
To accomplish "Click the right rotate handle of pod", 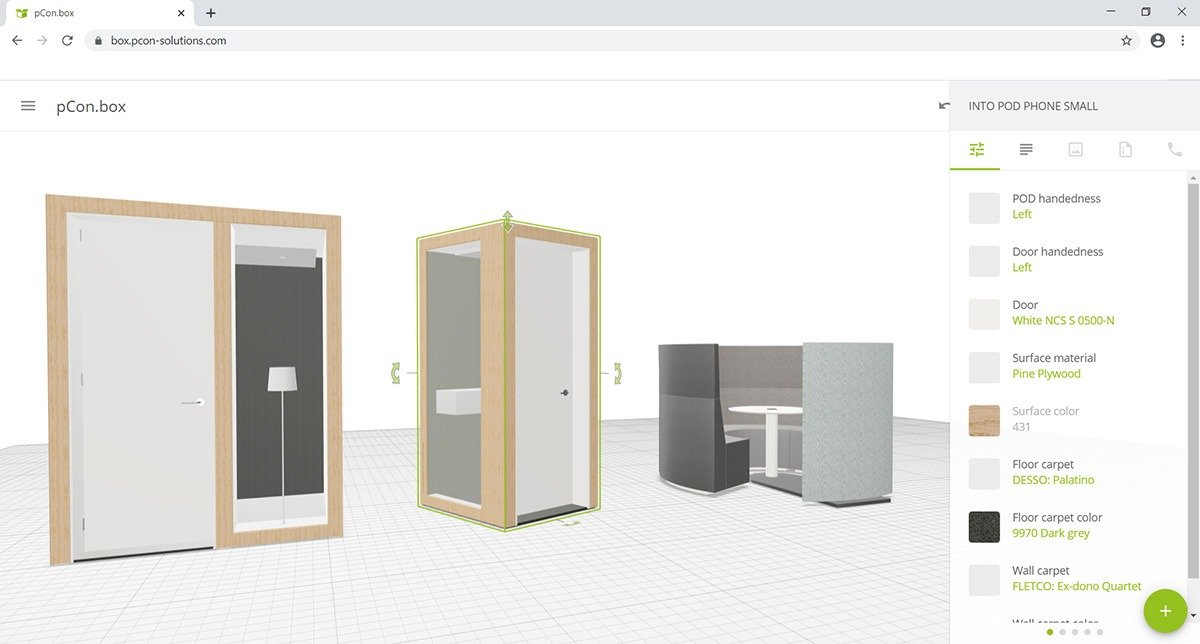I will click(x=617, y=373).
